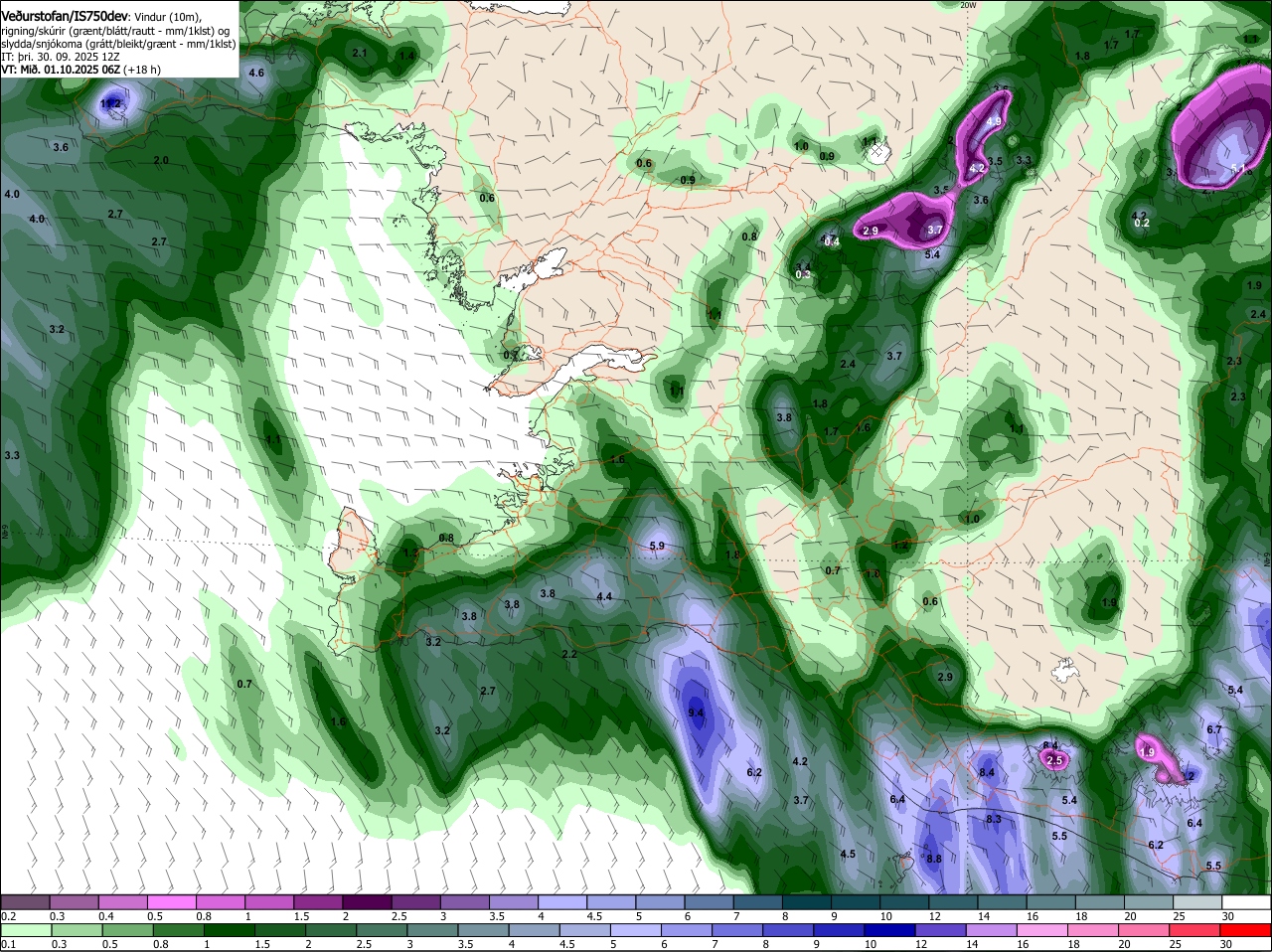This screenshot has width=1272, height=952.
Task: Click the white 30 swatch in the upper legend
Action: click(x=1247, y=902)
